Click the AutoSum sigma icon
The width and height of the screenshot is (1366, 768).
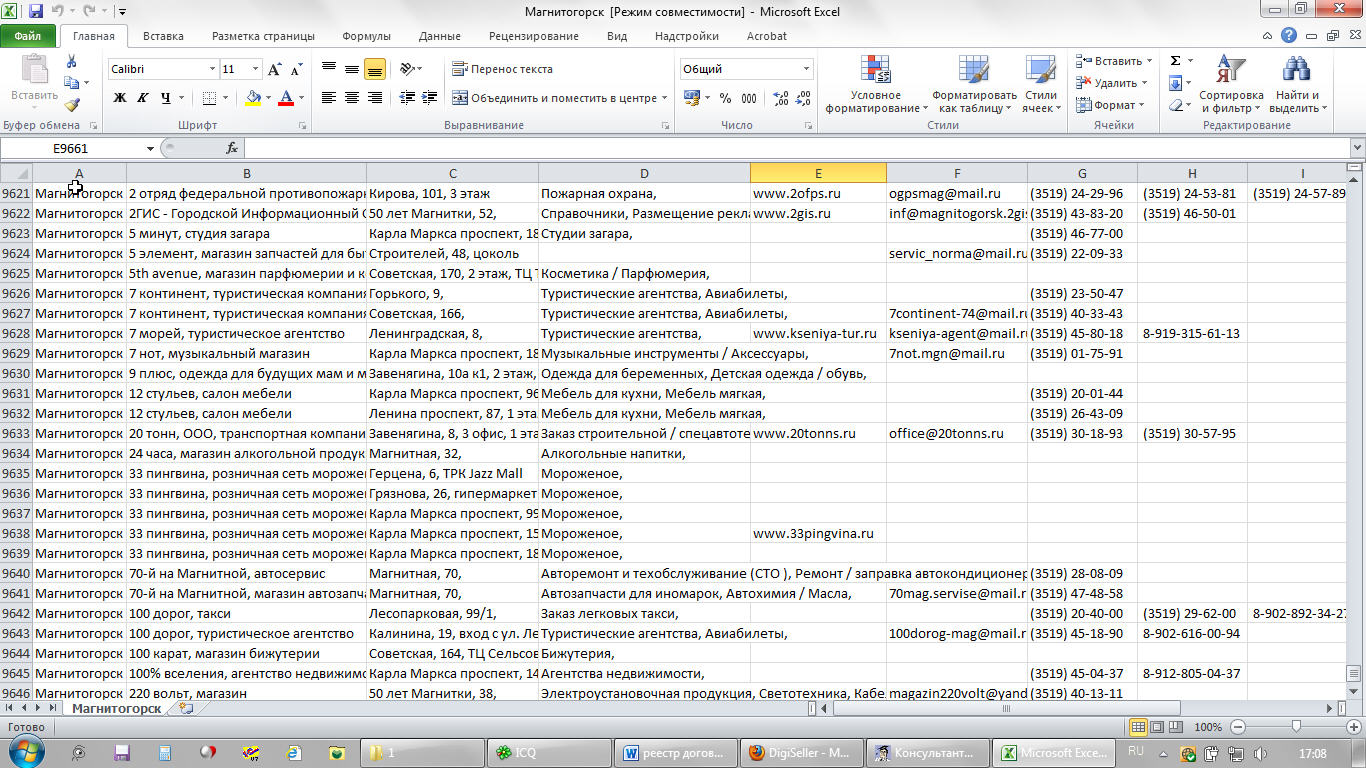1175,61
